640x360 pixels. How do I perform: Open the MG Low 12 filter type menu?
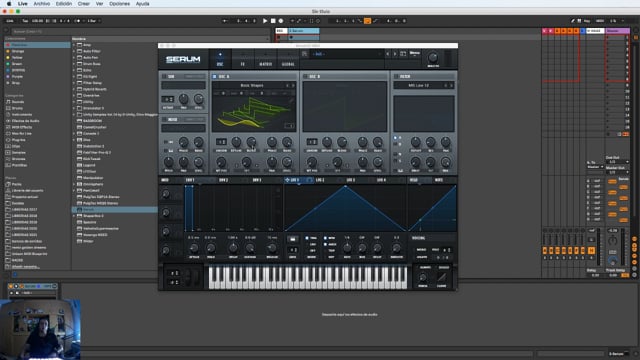420,85
